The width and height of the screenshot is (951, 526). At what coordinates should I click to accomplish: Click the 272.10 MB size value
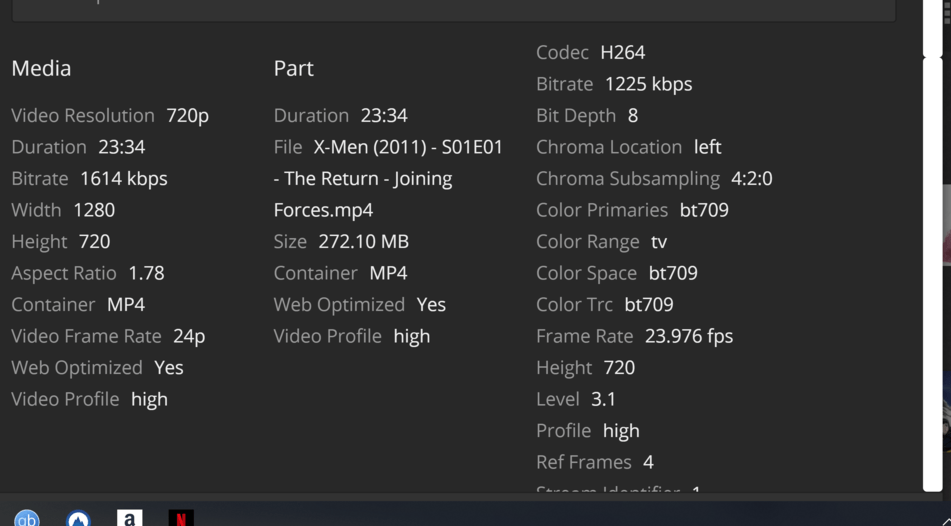coord(363,241)
